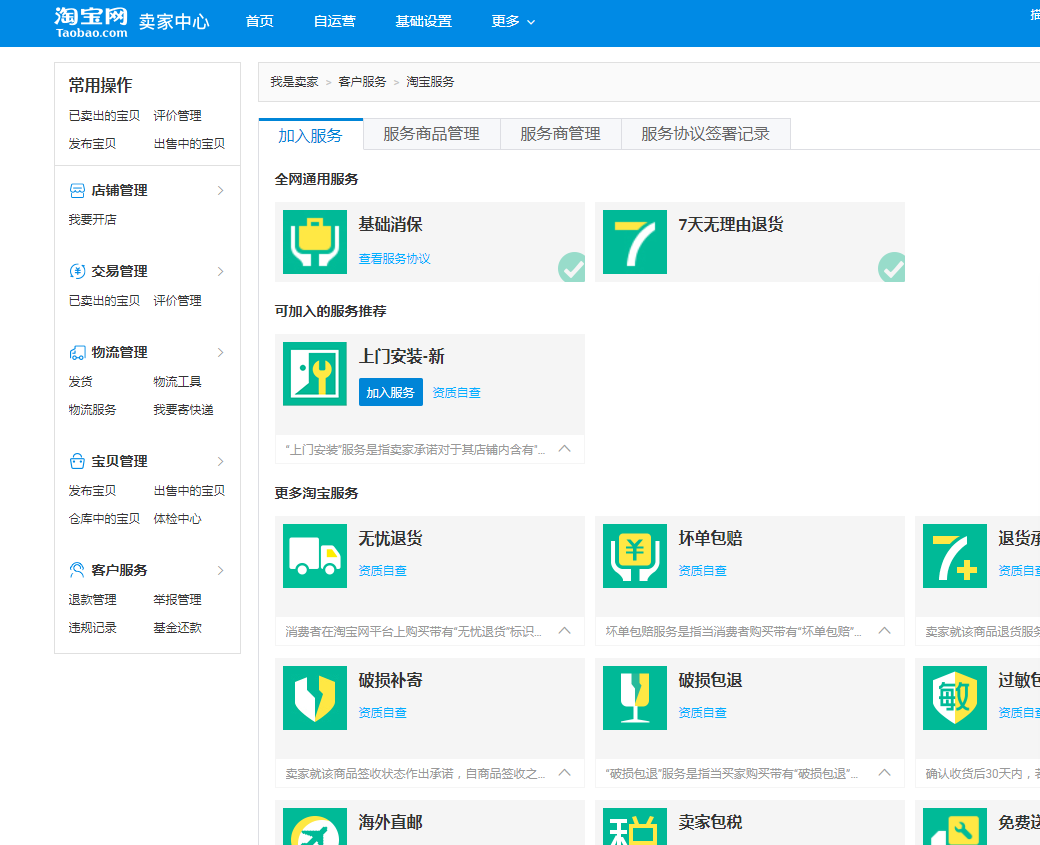Open 举报管理 under 客户服务

pos(177,600)
